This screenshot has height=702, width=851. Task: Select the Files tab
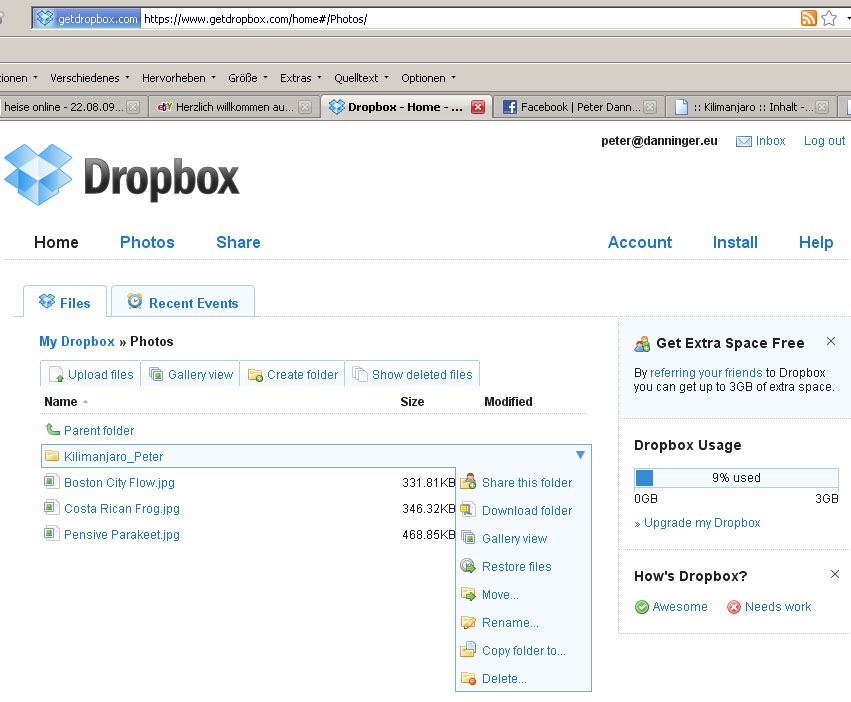point(65,301)
